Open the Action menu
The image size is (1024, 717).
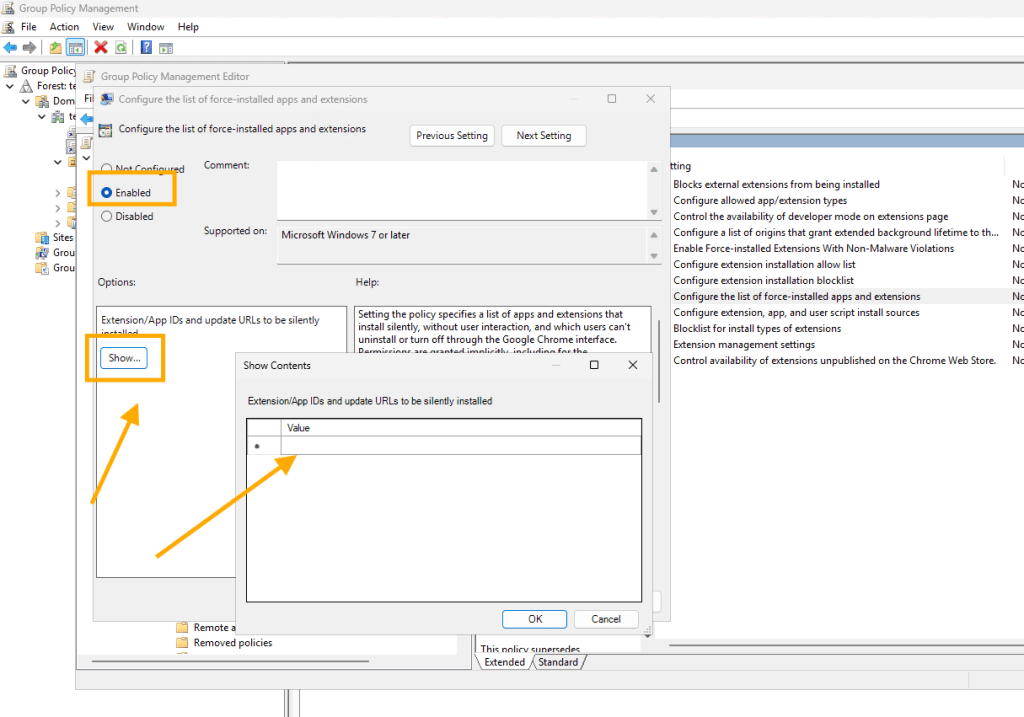[64, 27]
